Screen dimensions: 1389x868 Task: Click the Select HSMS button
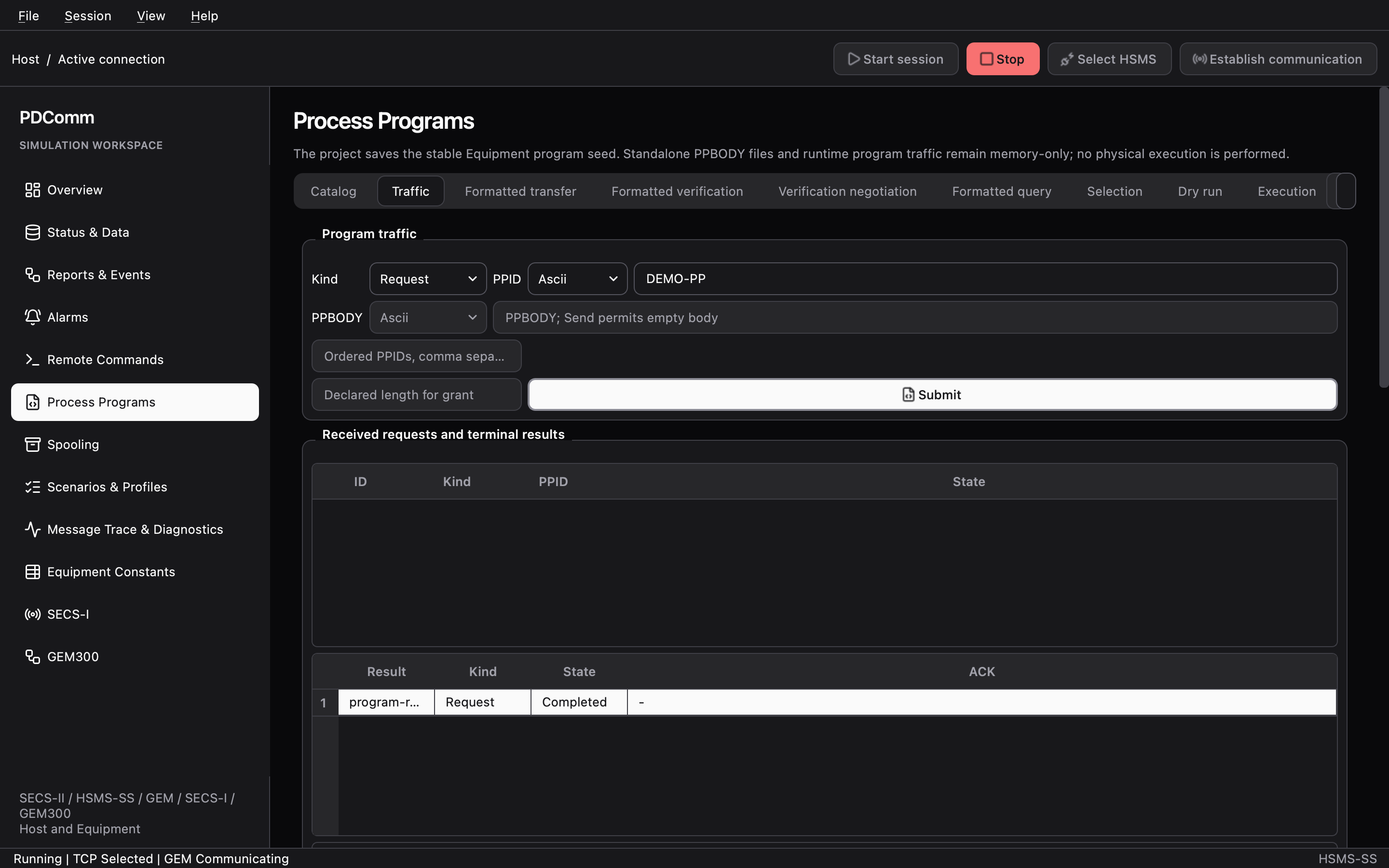1109,59
